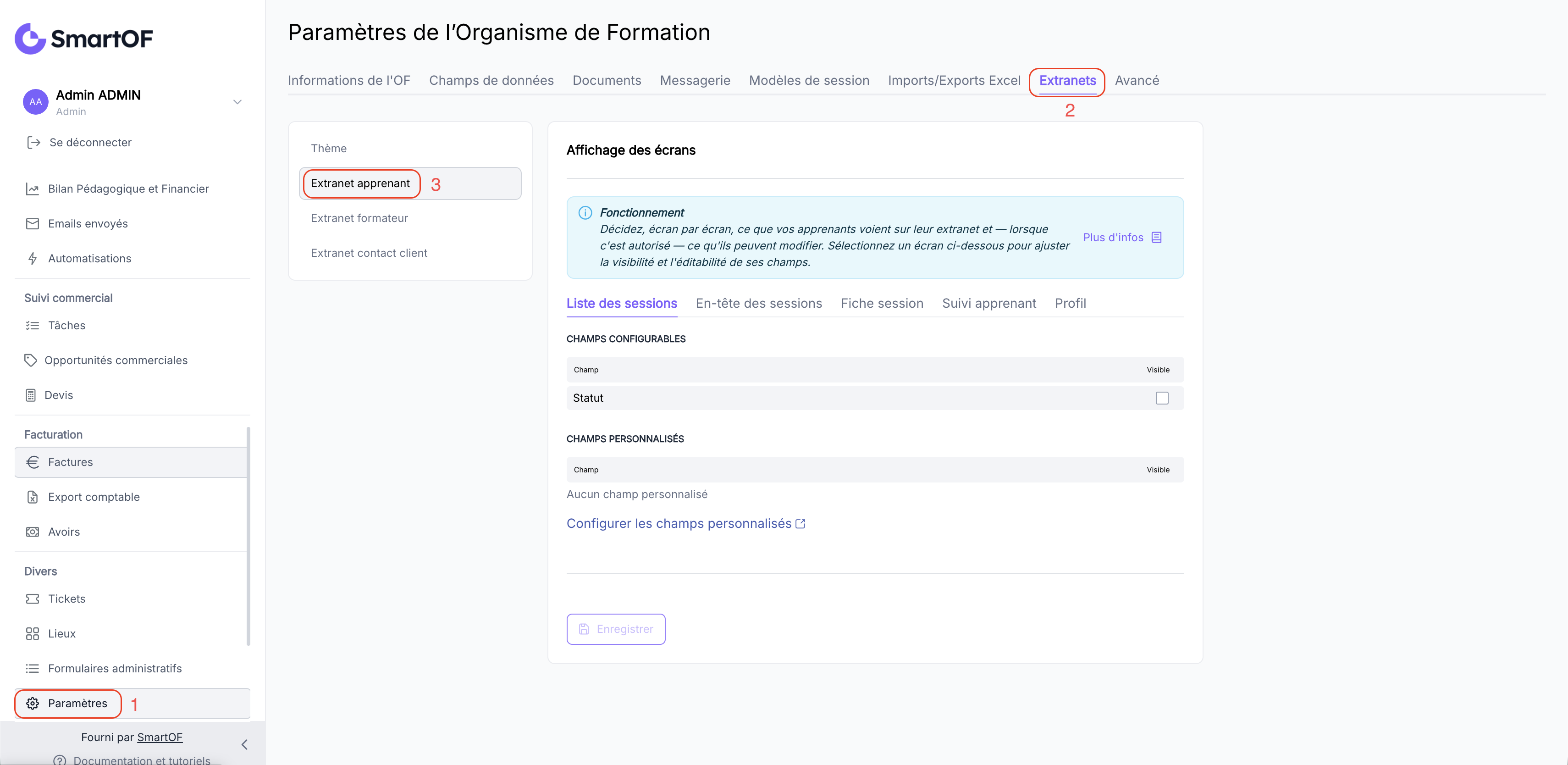Click the Emails envoyés envelope icon
Viewport: 1568px width, 765px height.
[x=32, y=223]
